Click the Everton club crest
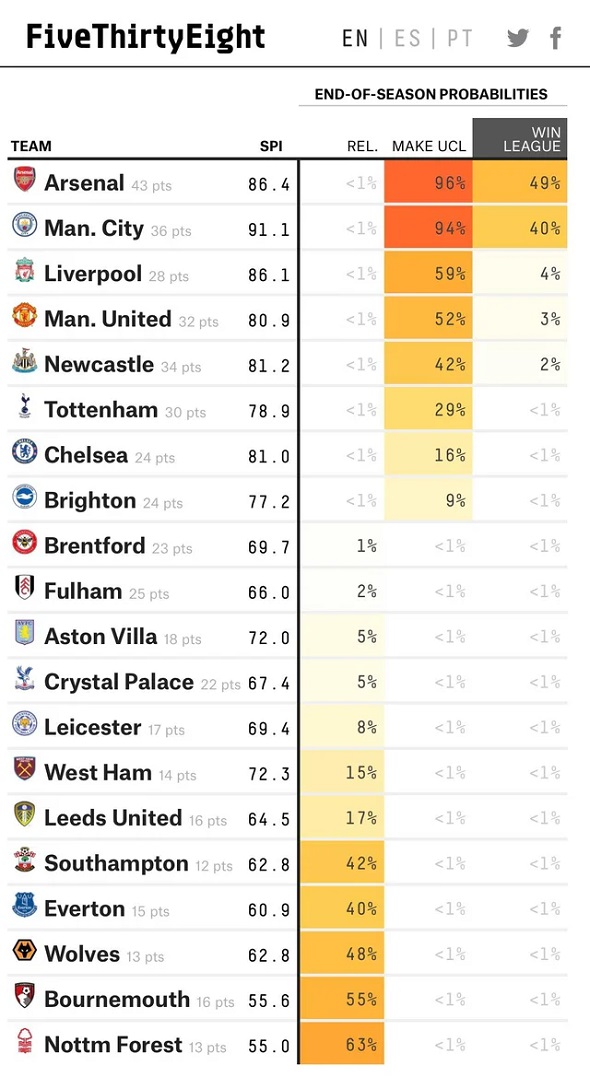The width and height of the screenshot is (590, 1077). point(25,905)
